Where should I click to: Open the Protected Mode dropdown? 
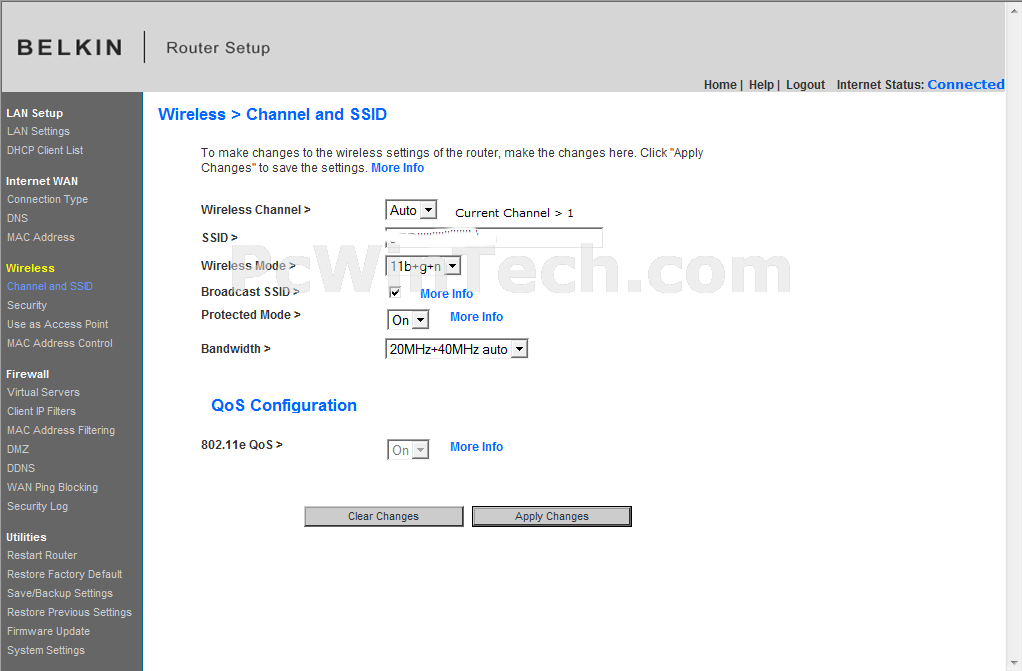[408, 320]
